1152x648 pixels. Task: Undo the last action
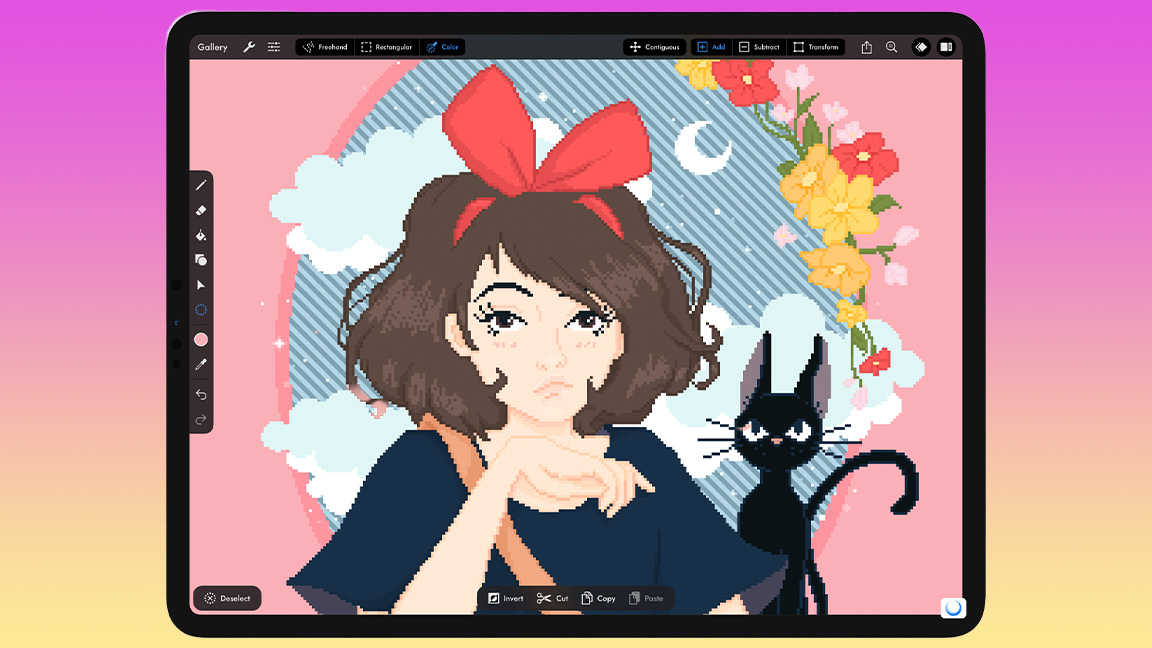[201, 394]
